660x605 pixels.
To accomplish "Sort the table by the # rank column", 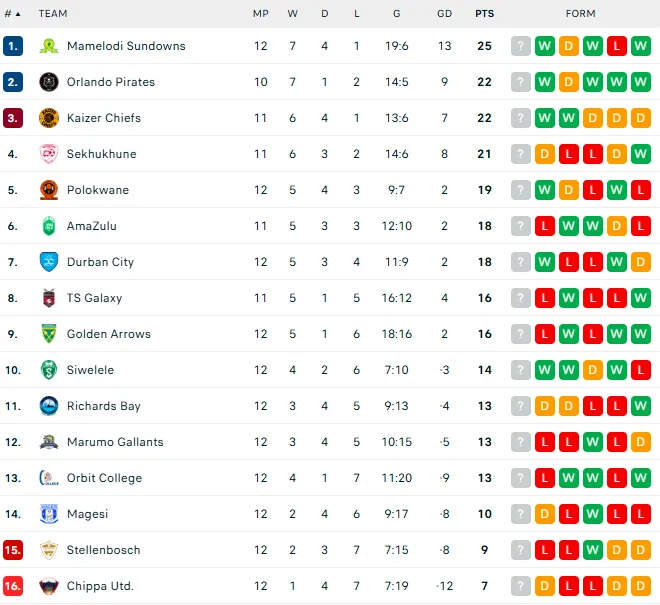I will pyautogui.click(x=13, y=14).
